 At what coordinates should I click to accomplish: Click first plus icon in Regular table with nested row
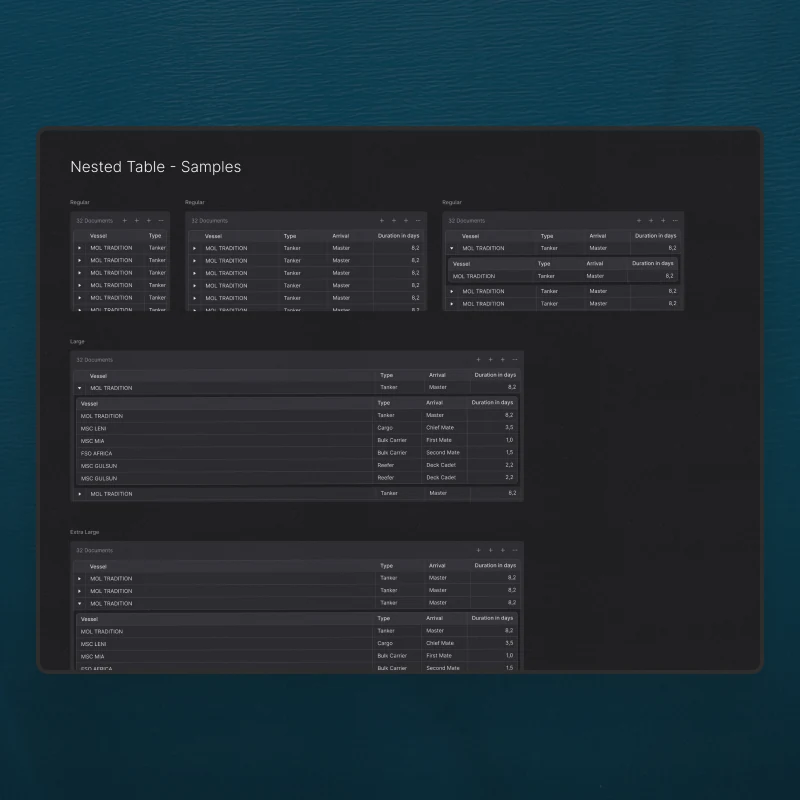pos(639,220)
